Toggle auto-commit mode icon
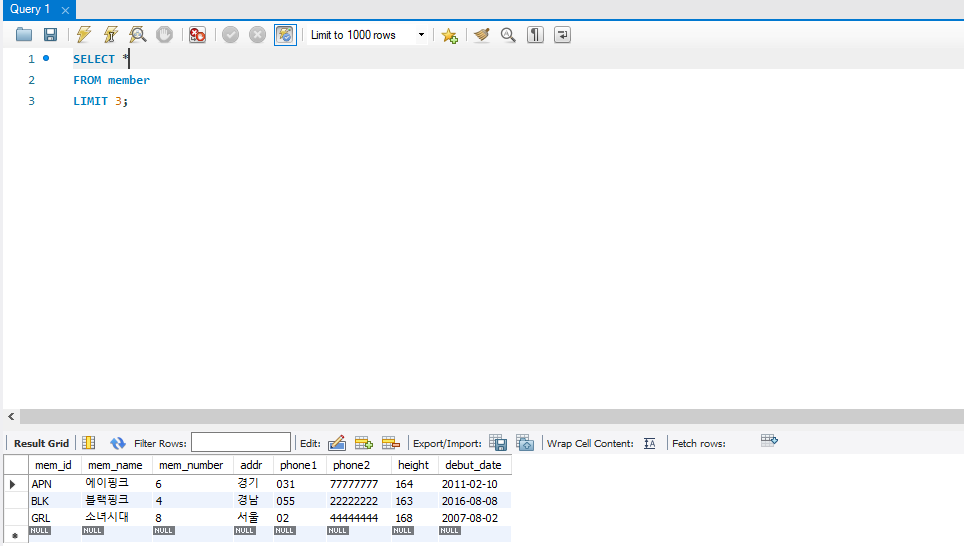The image size is (964, 546). [x=285, y=35]
